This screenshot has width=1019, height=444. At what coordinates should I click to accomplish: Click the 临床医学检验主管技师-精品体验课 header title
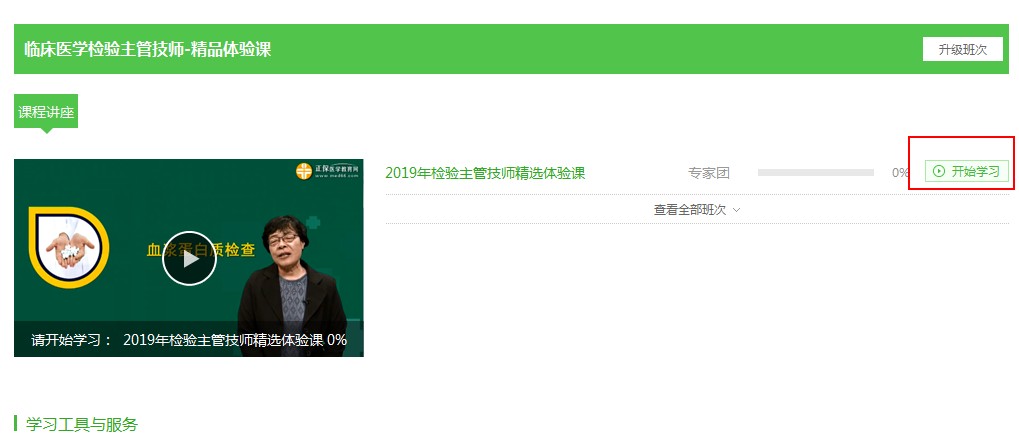point(148,49)
